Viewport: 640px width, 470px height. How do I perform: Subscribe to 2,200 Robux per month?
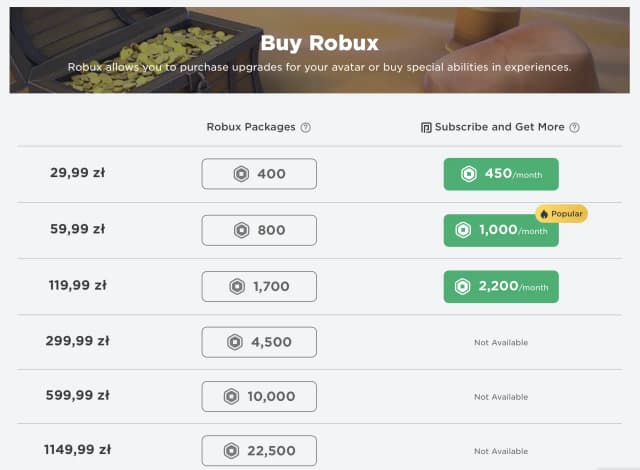coord(501,287)
